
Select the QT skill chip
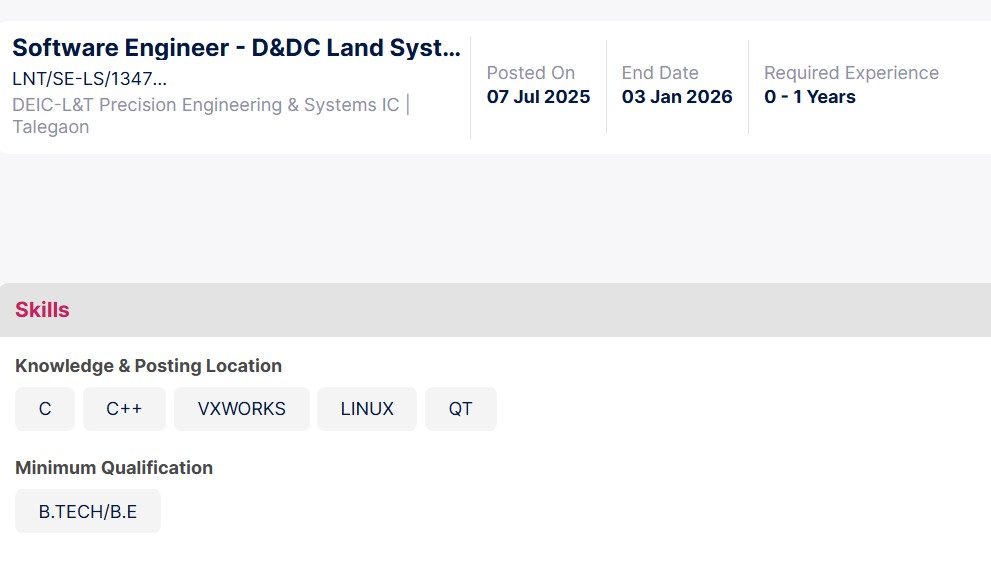pos(460,409)
